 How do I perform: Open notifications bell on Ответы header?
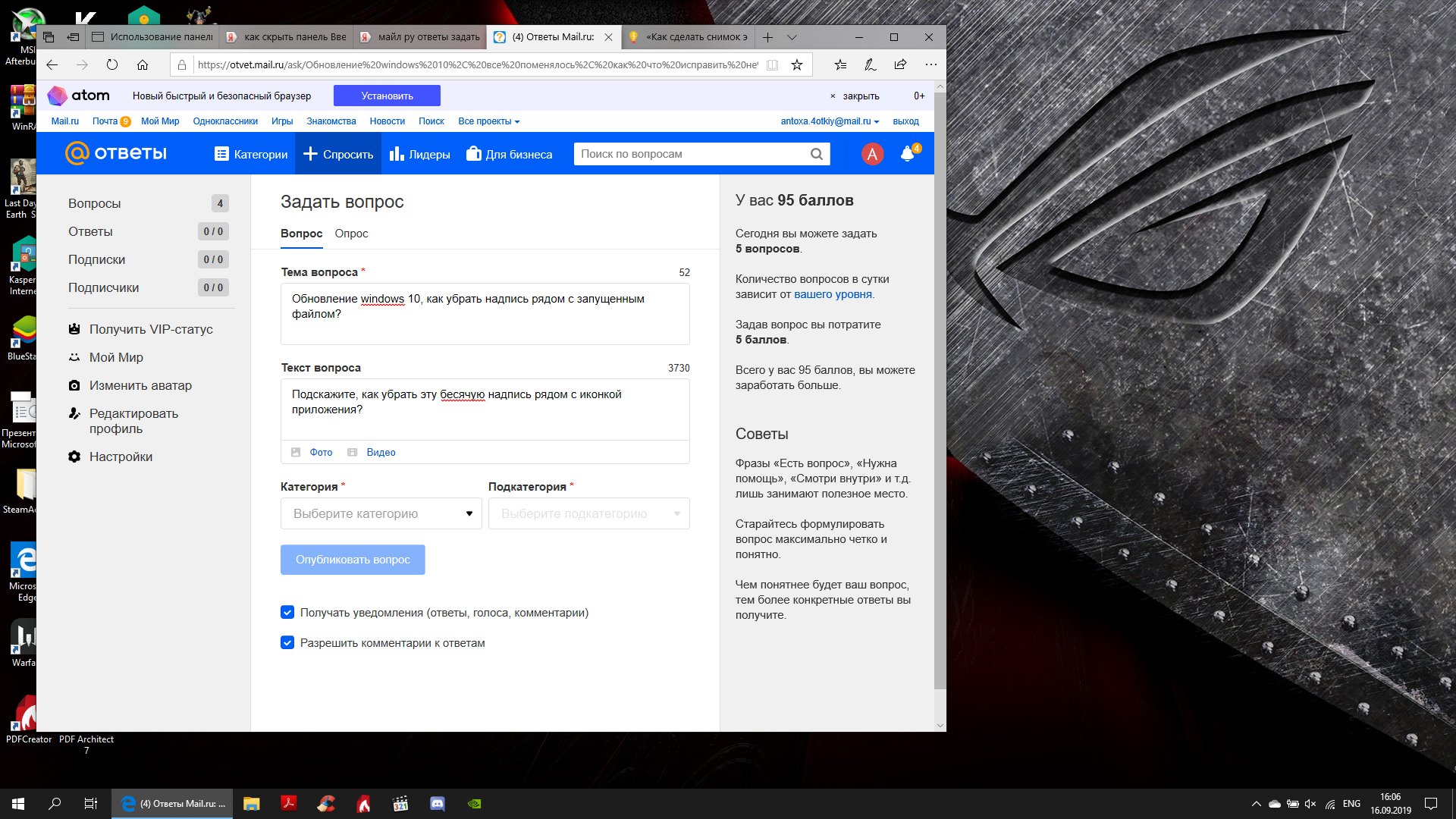(908, 154)
